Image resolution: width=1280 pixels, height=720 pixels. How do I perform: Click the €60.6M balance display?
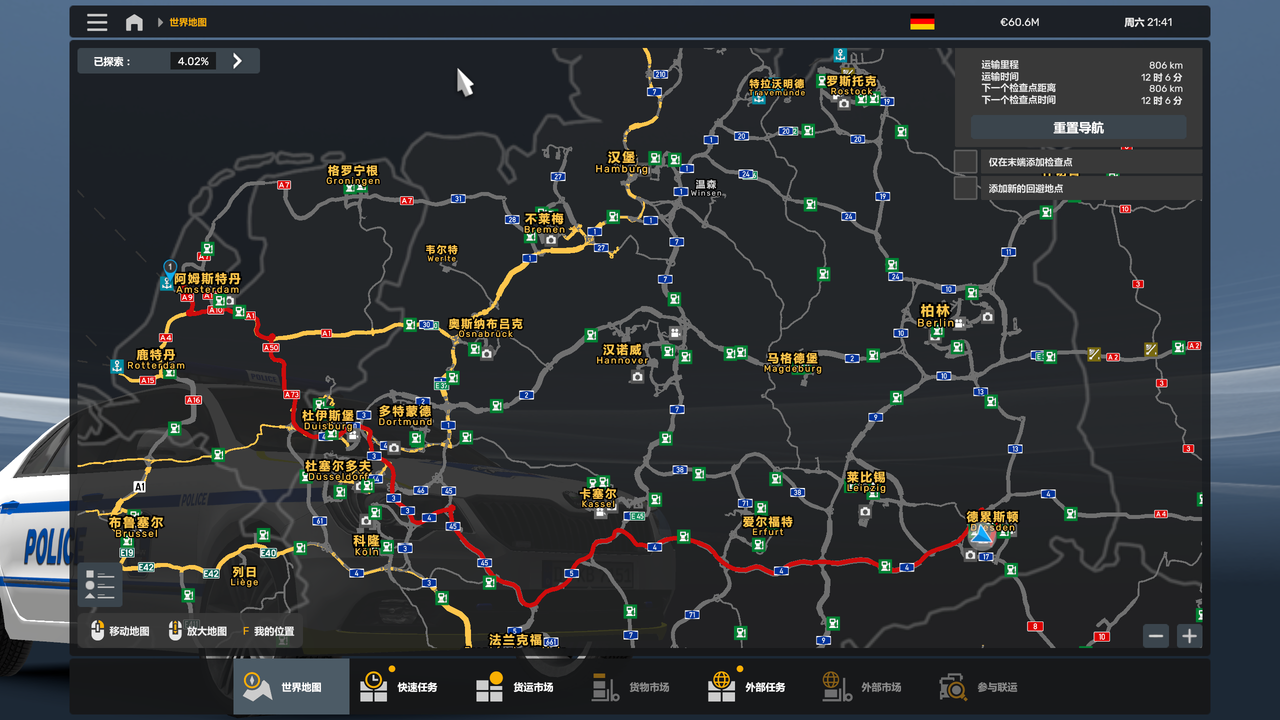coord(1020,22)
